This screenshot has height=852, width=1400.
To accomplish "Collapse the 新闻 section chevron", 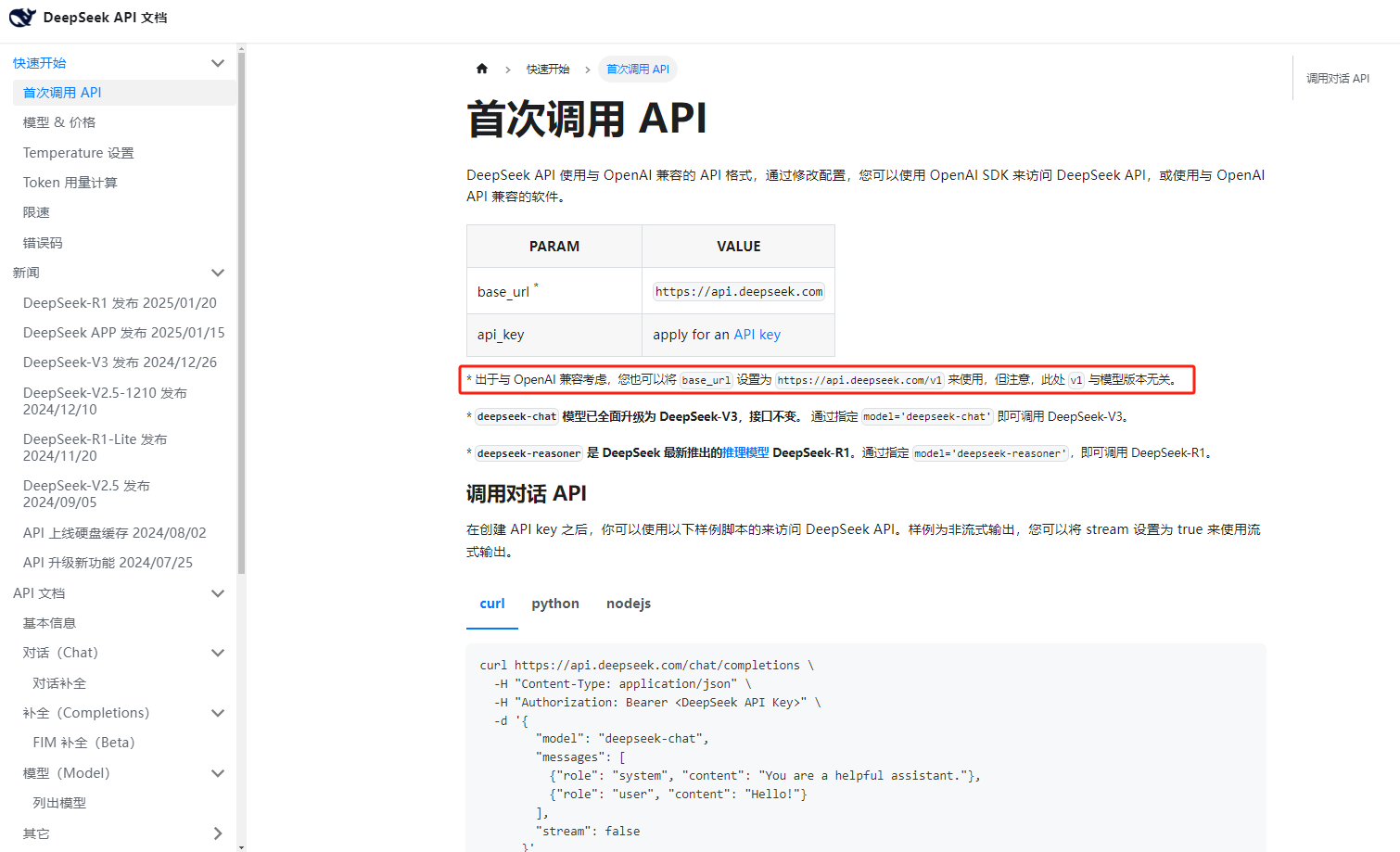I will pyautogui.click(x=218, y=273).
